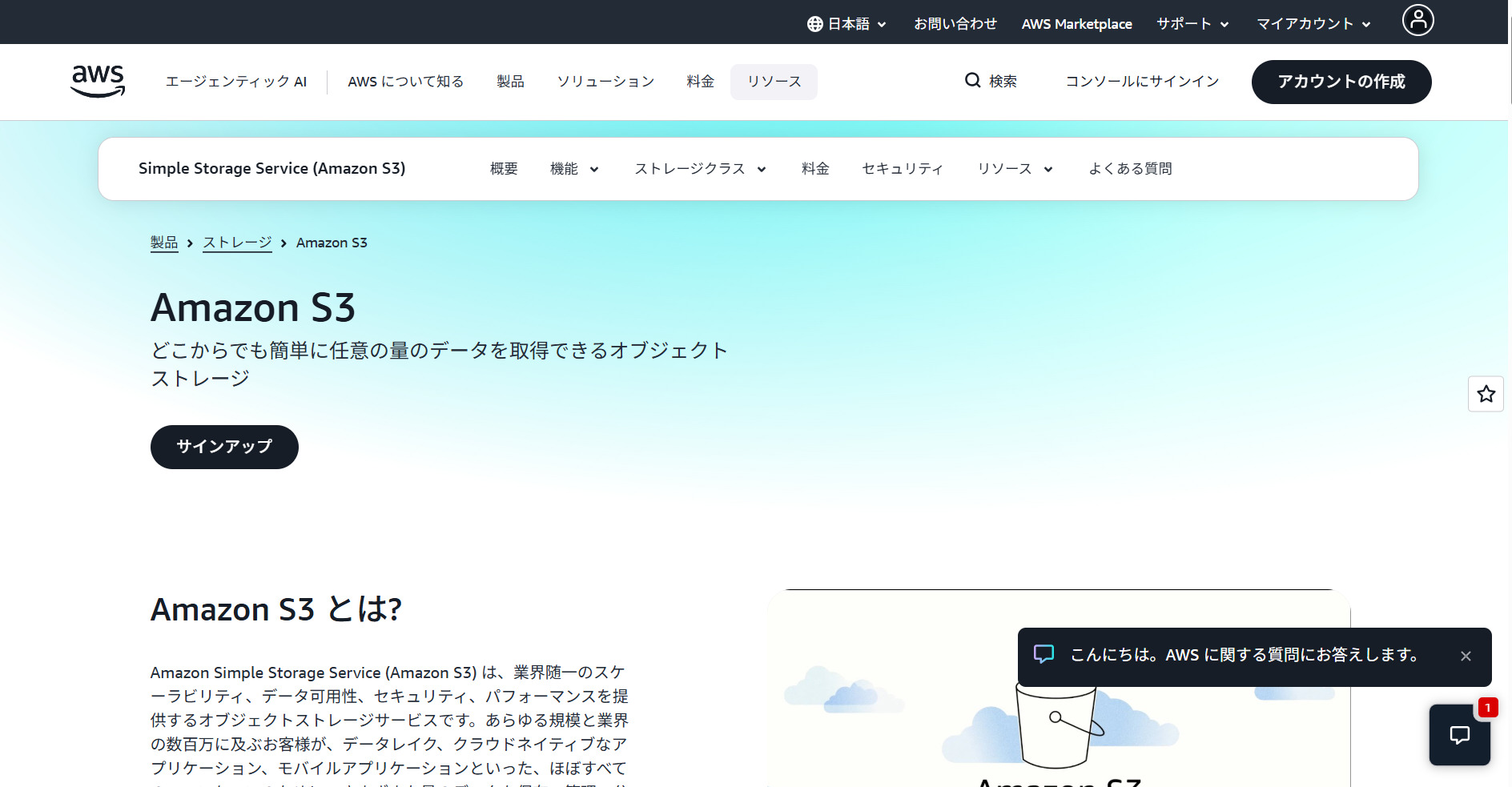Click ストレージ breadcrumb link
Image resolution: width=1512 pixels, height=787 pixels.
click(x=237, y=243)
